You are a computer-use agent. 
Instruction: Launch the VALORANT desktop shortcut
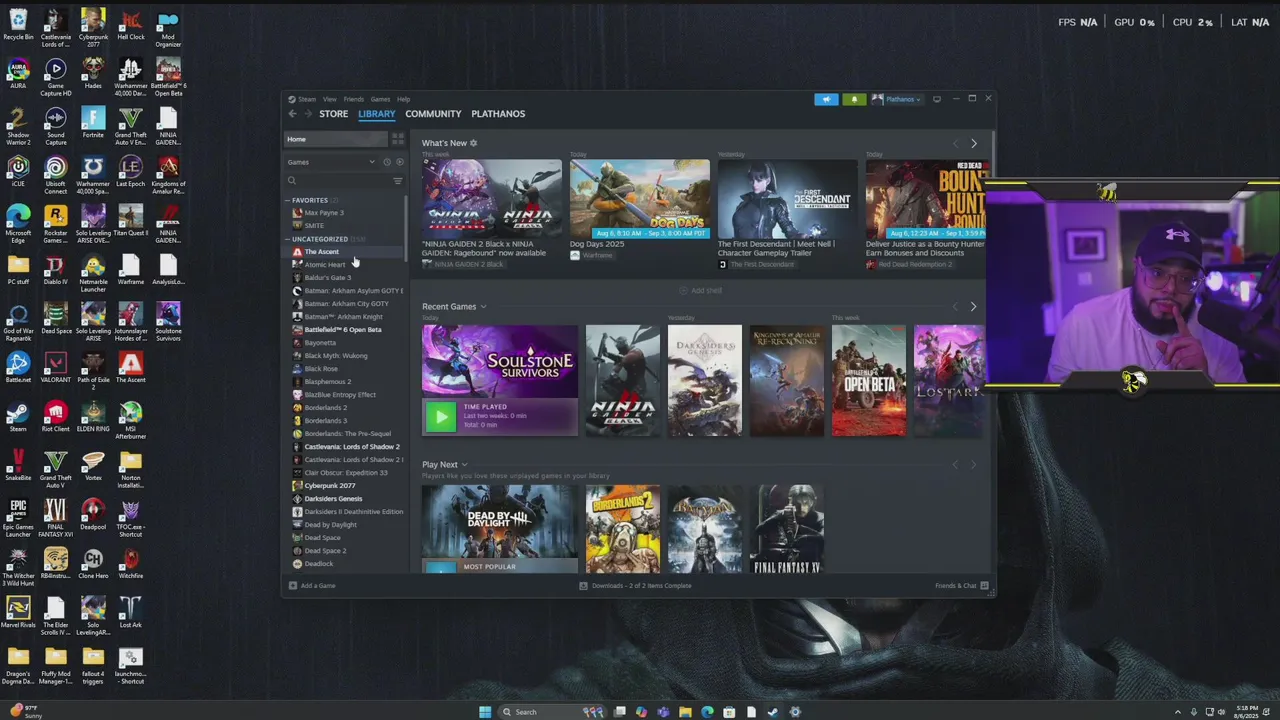(56, 369)
